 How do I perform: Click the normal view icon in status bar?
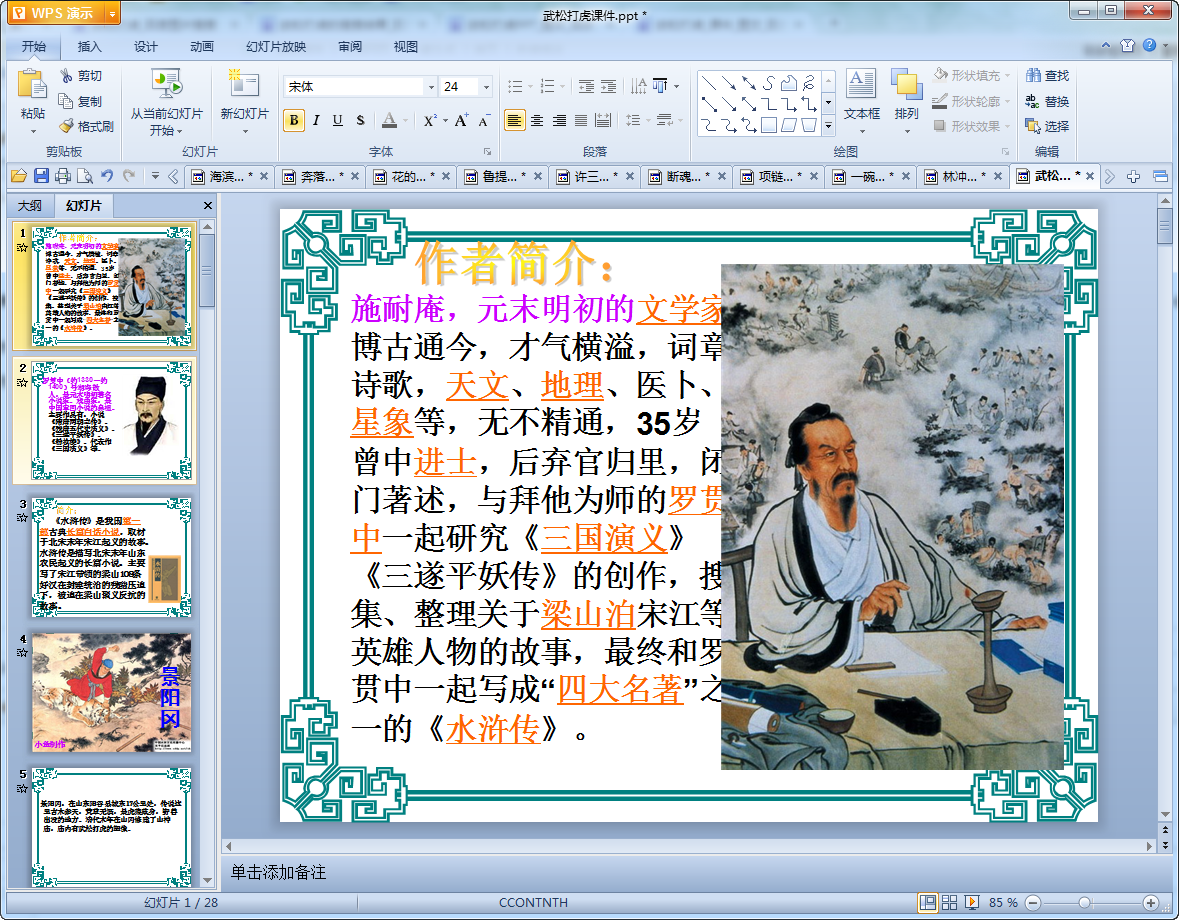(928, 903)
